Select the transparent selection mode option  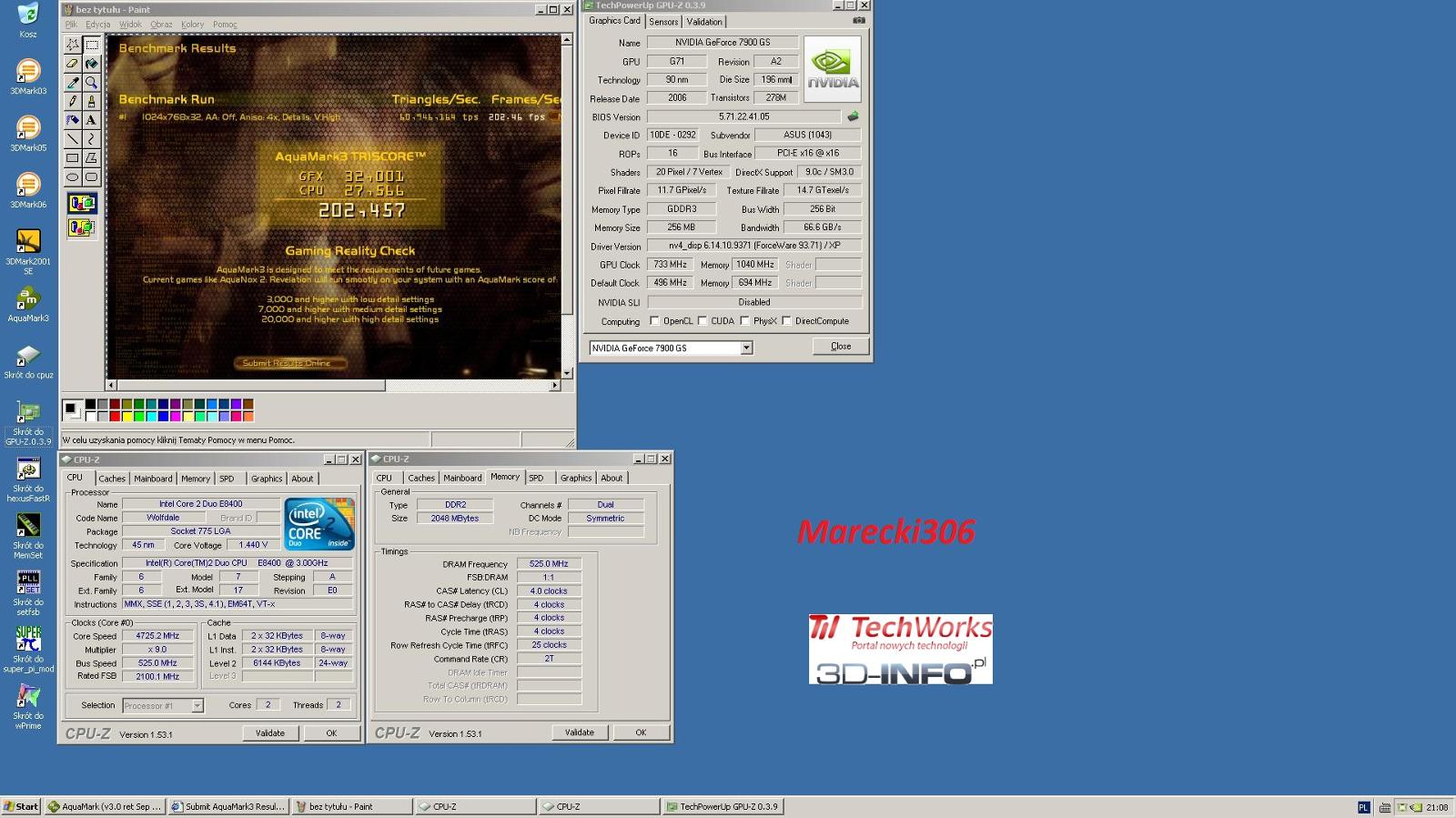coord(82,227)
